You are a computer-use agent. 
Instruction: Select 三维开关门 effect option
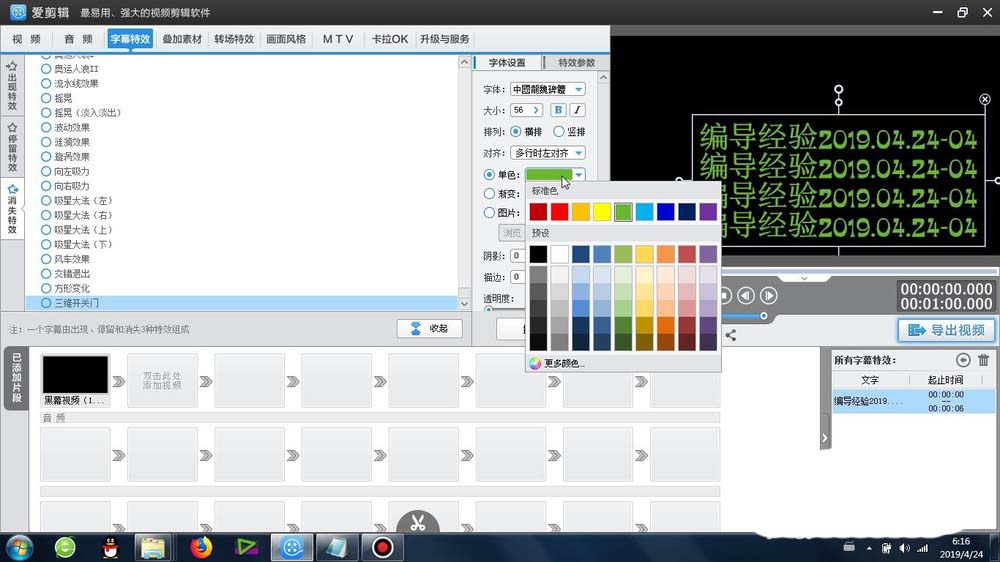70,303
